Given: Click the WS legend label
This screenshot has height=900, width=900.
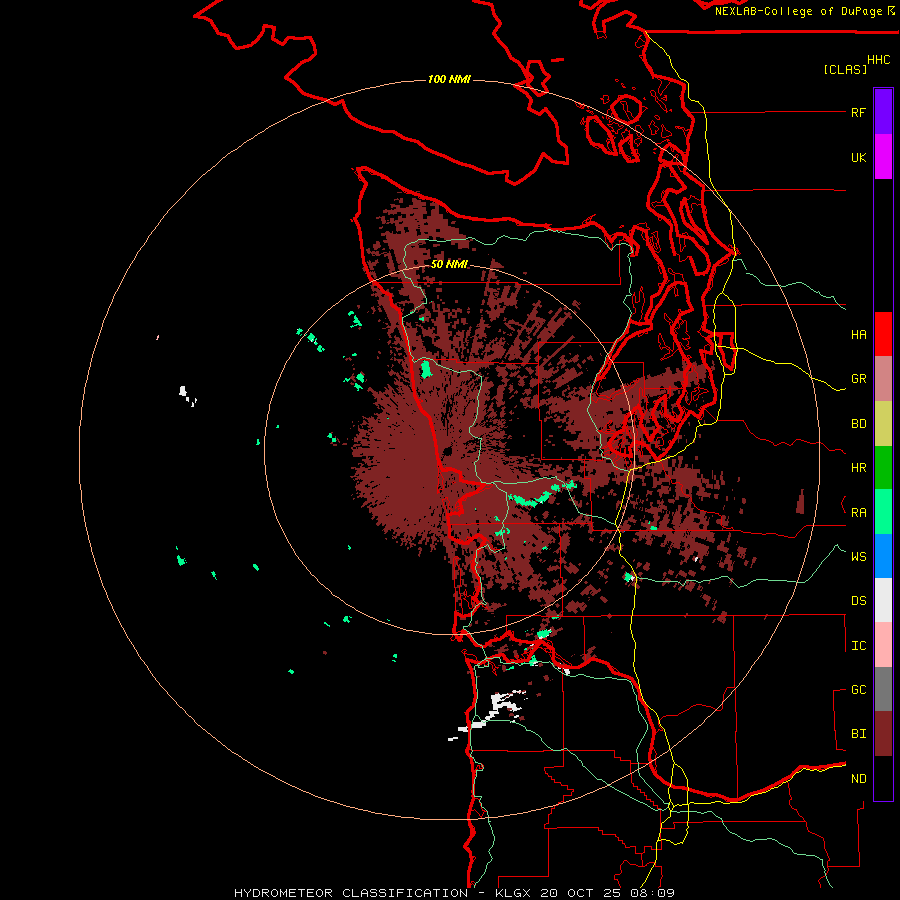Looking at the screenshot, I should tap(858, 557).
